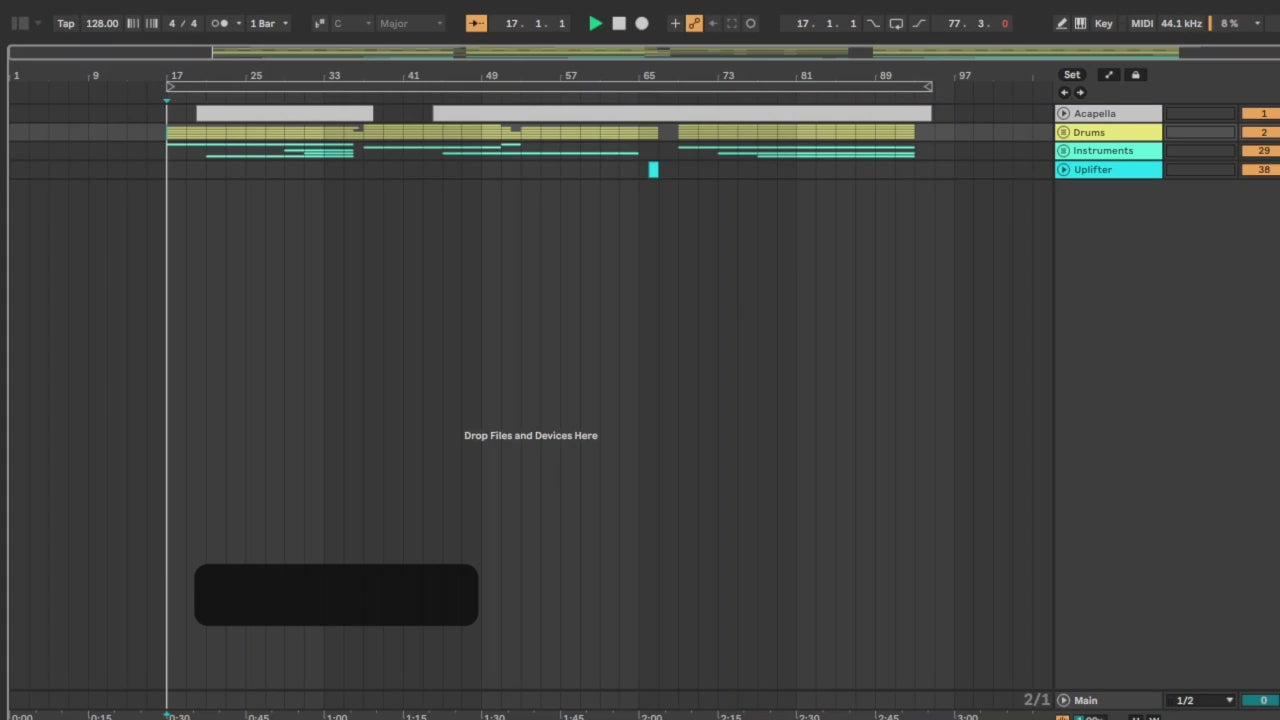The width and height of the screenshot is (1280, 720).
Task: Click the Tap tempo button
Action: [65, 23]
